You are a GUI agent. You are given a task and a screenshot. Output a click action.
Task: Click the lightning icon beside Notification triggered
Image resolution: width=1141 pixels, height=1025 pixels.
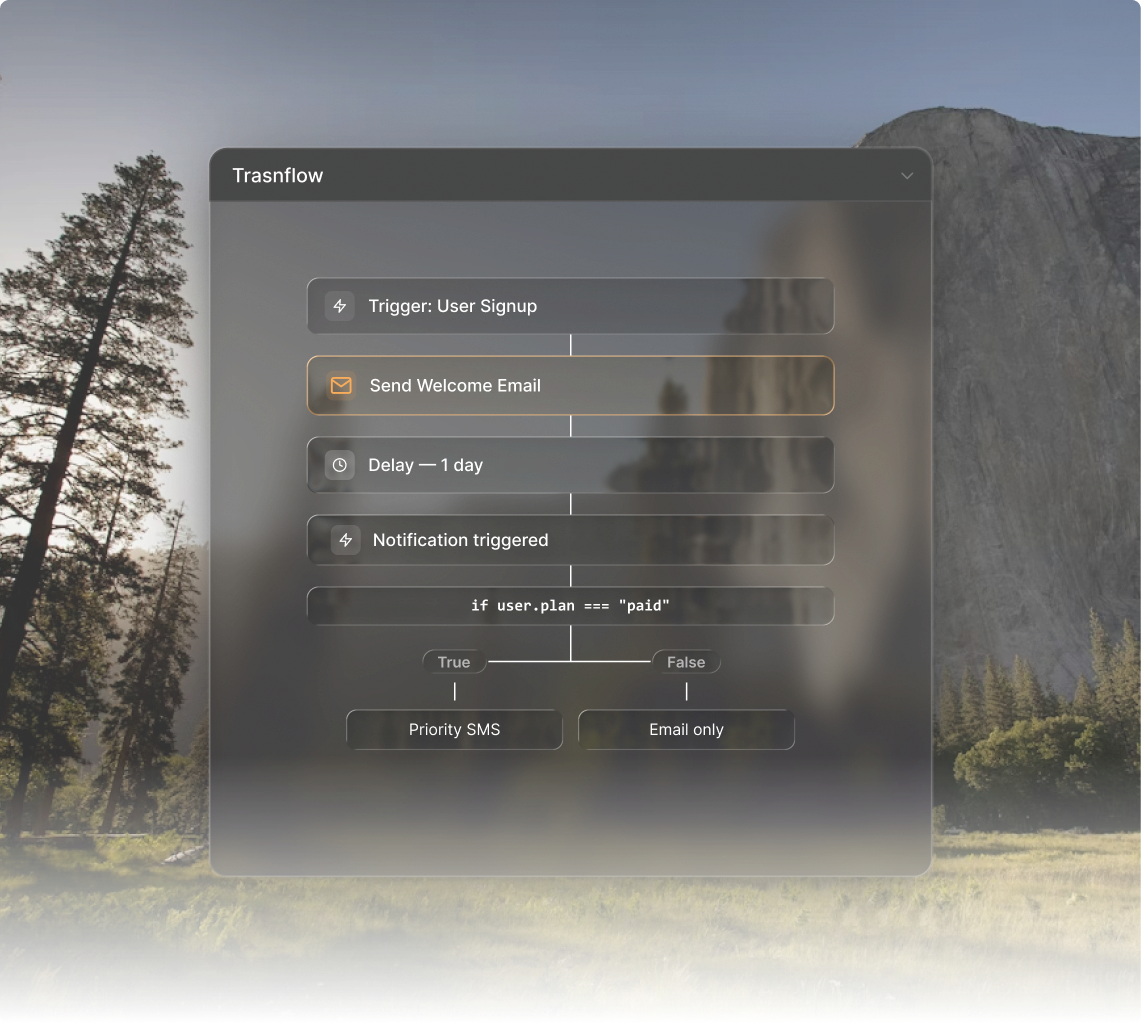point(346,540)
